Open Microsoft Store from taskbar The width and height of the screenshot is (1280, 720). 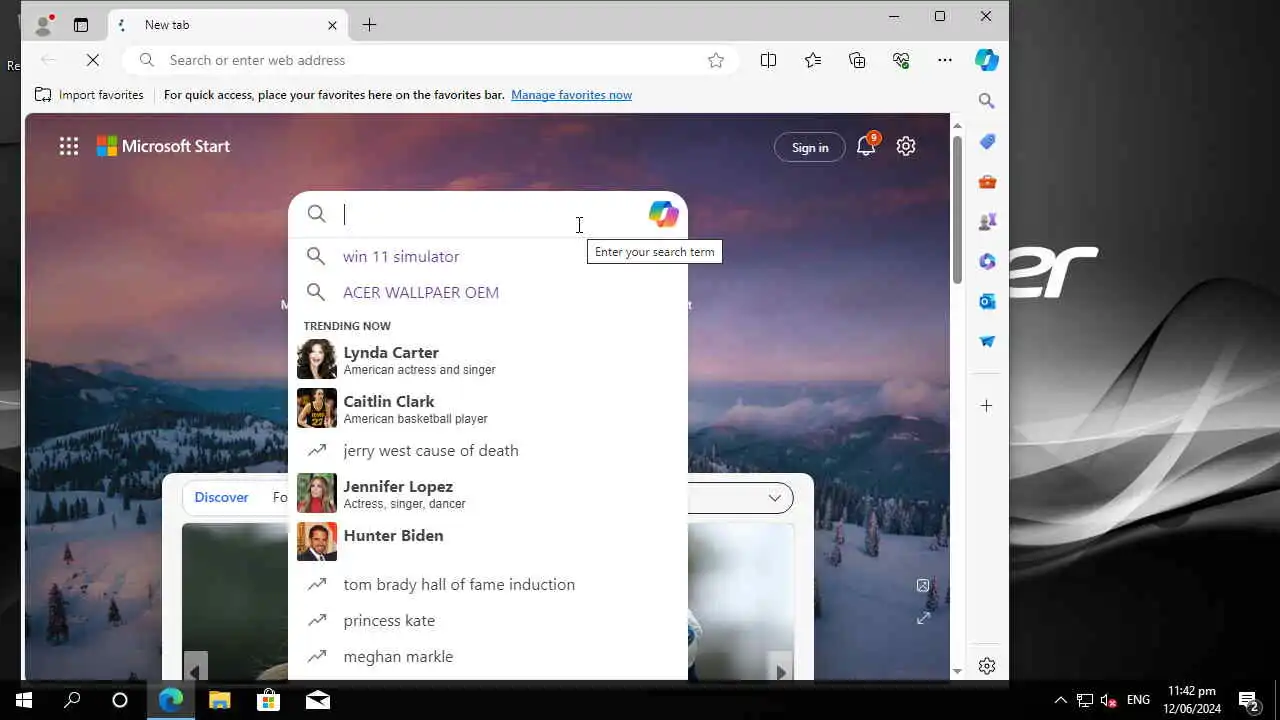tap(268, 700)
